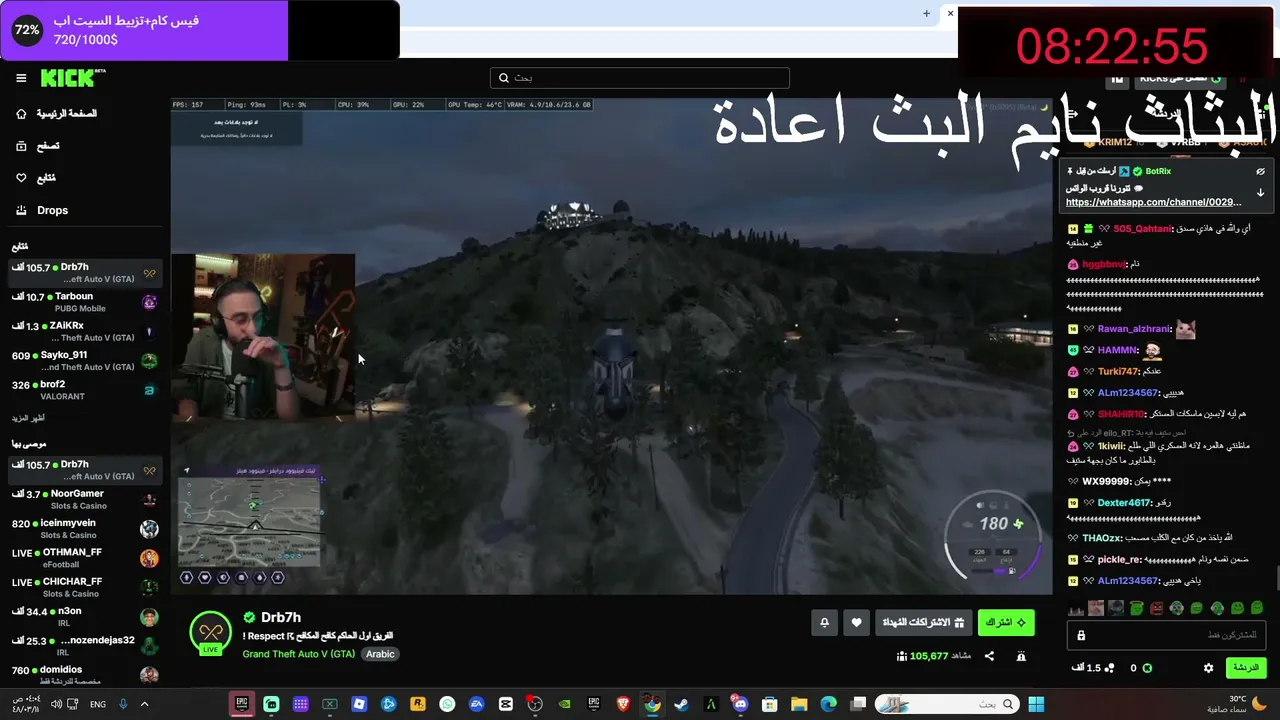Select the Arabic language tag
Screen dimensions: 1280x720
(x=380, y=654)
